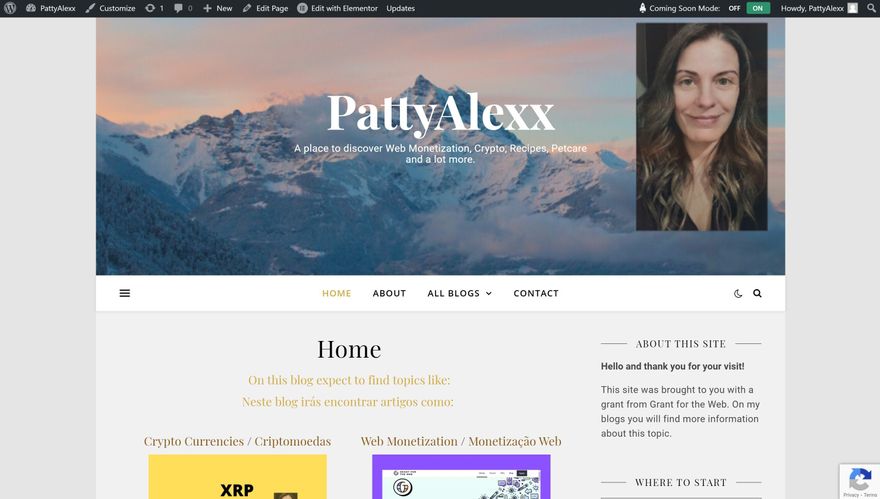
Task: Go to the About menu item
Action: tap(389, 293)
